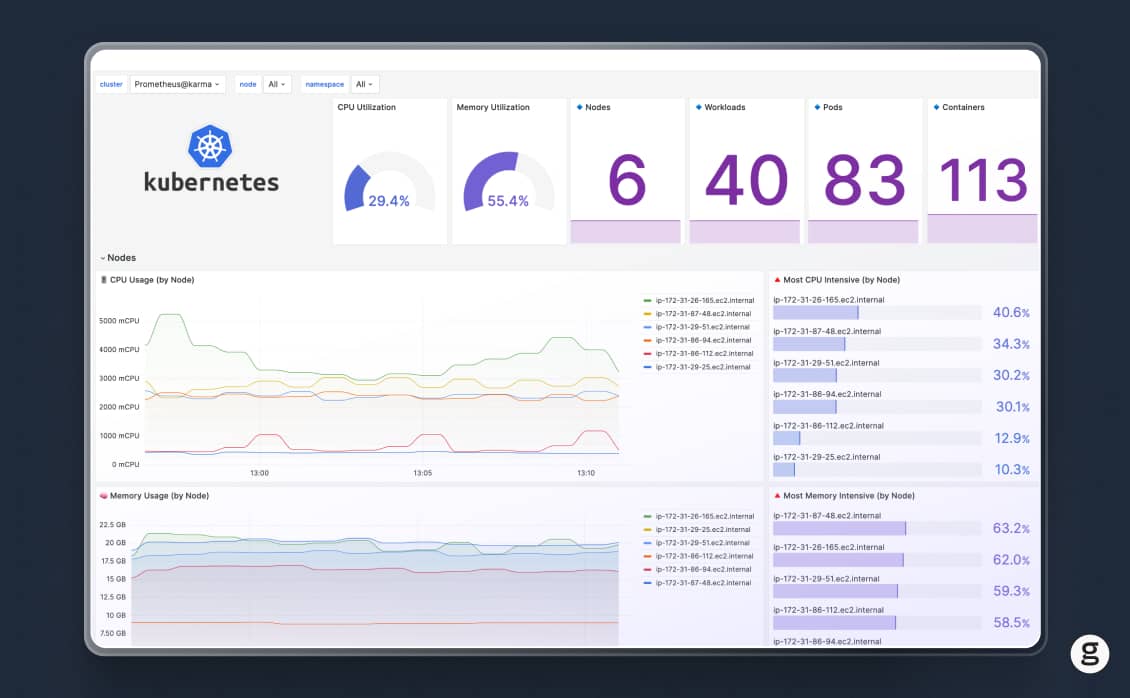The width and height of the screenshot is (1130, 698).
Task: Click the Pods sparkline area under 83
Action: [x=863, y=231]
